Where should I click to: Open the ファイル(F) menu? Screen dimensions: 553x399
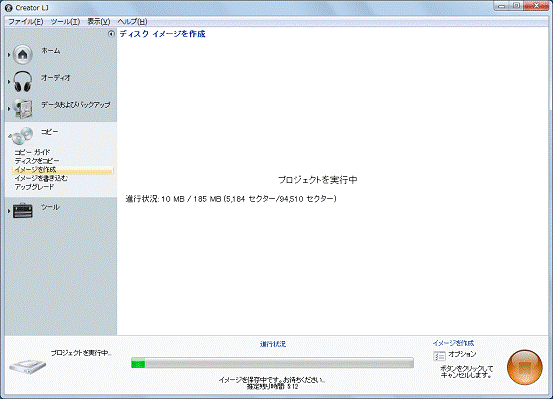(x=25, y=22)
